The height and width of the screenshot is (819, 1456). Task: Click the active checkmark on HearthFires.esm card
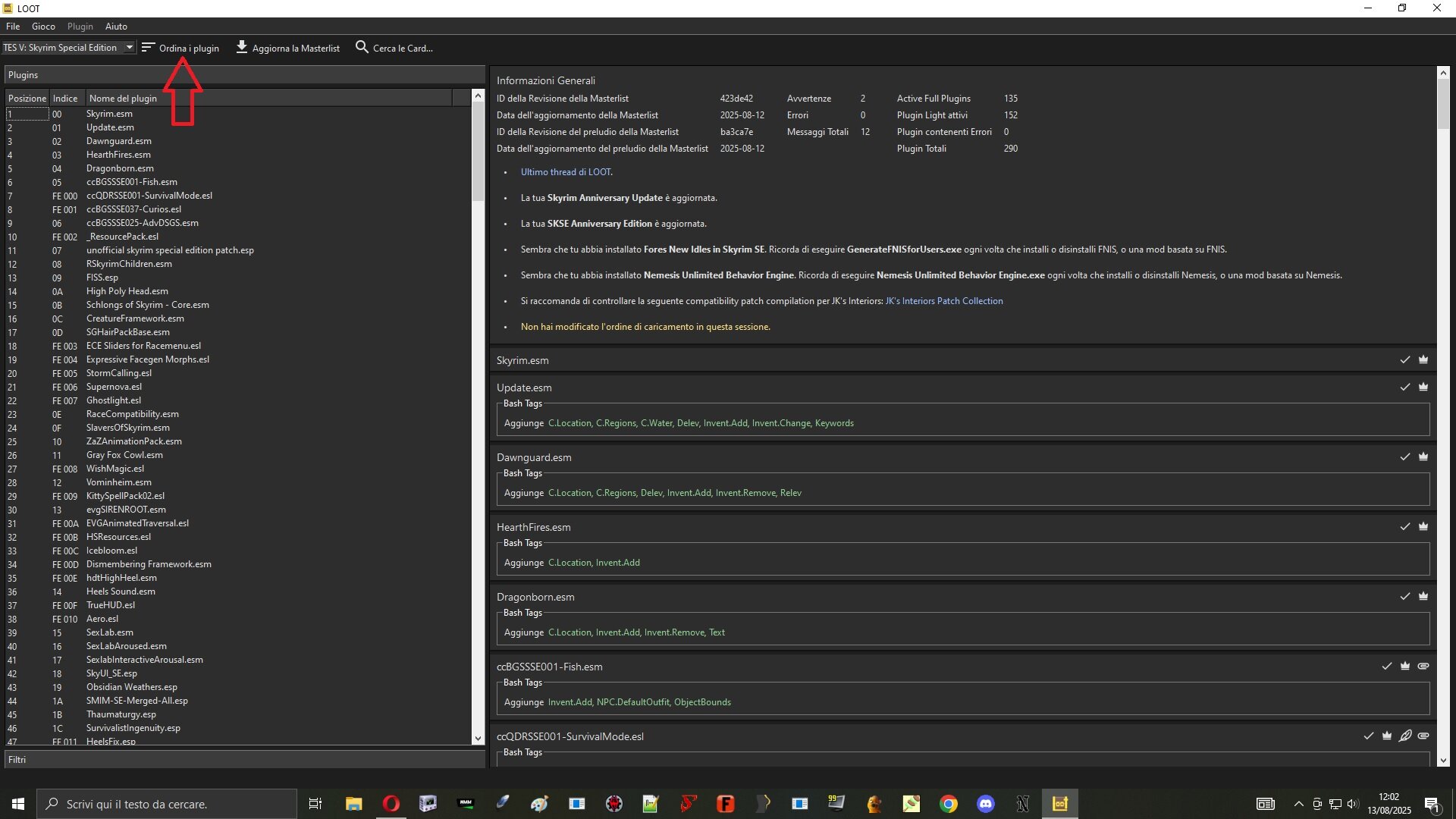pos(1405,527)
